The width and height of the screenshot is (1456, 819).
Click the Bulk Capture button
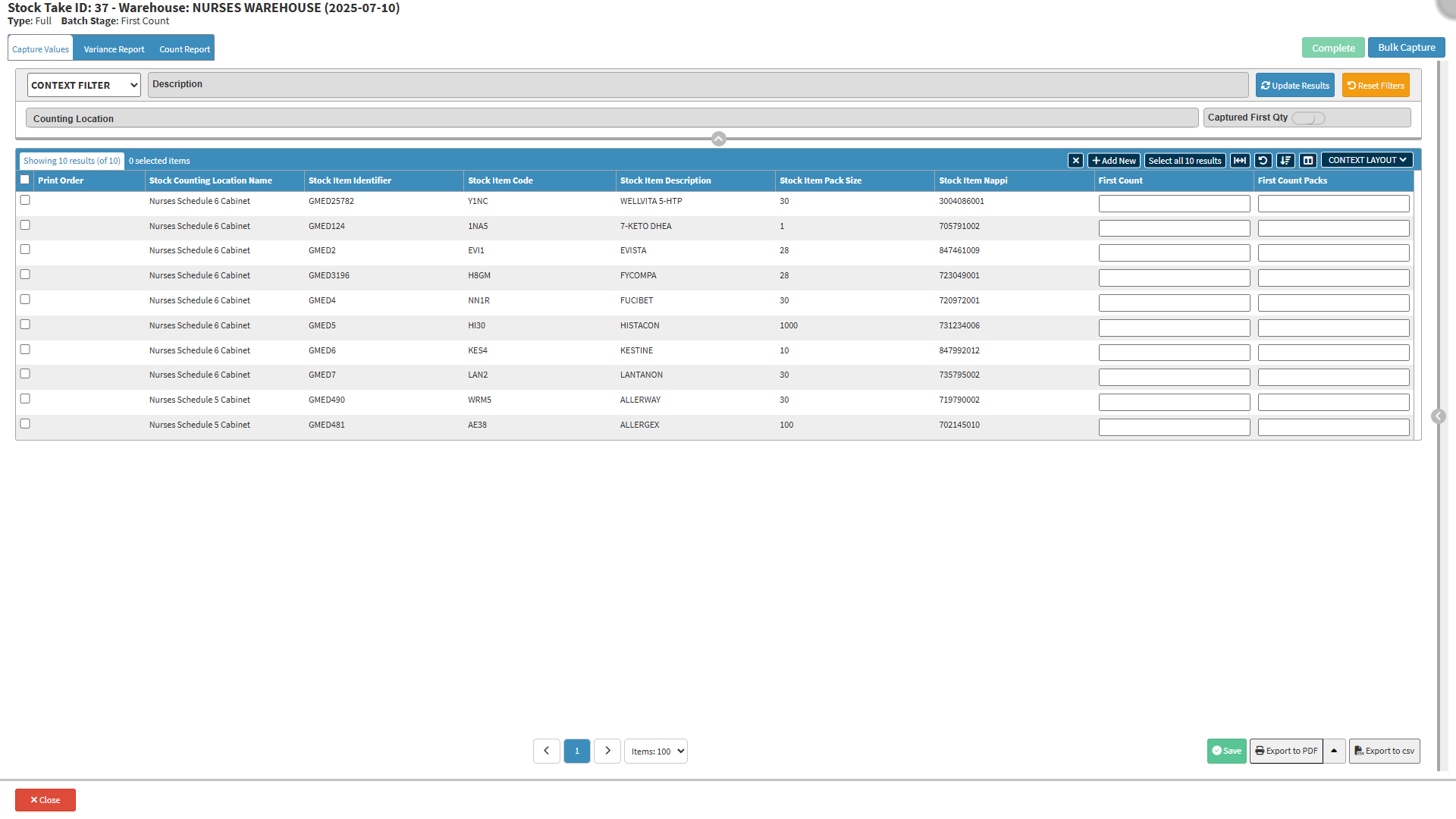[x=1406, y=47]
